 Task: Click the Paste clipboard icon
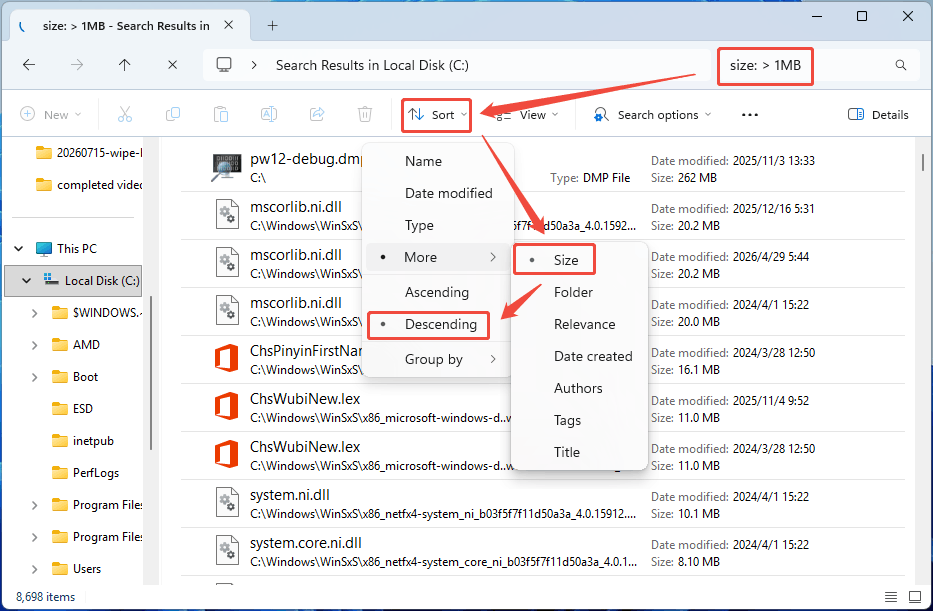pos(221,114)
